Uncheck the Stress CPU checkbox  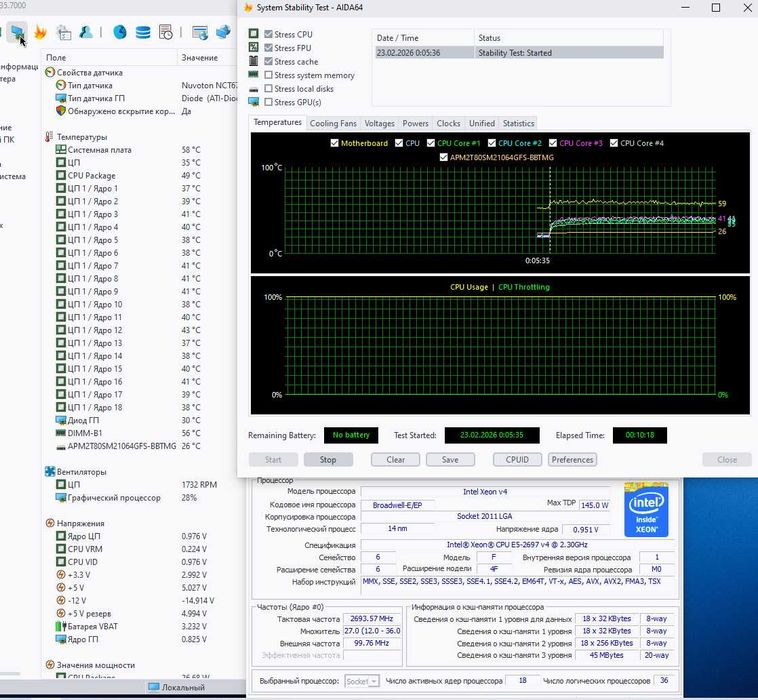point(268,34)
